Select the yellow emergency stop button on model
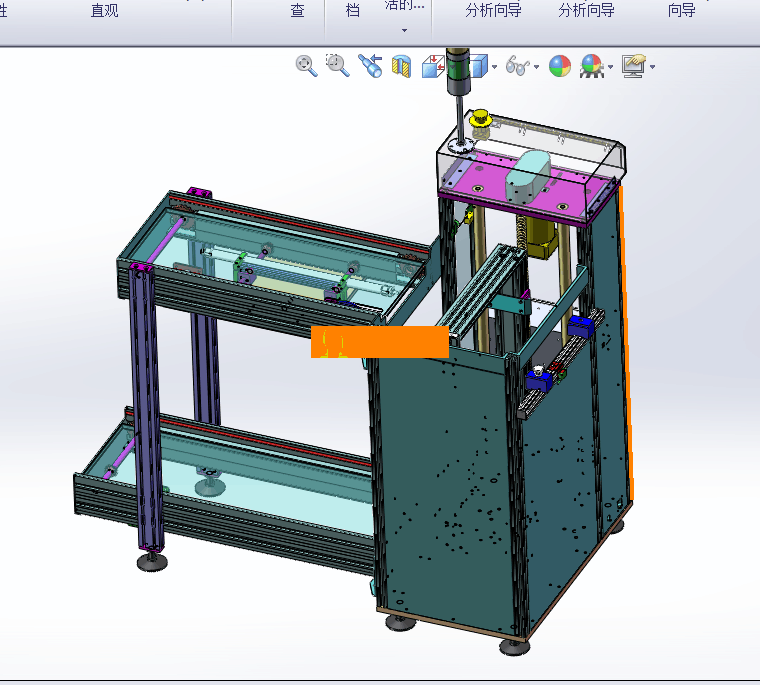The height and width of the screenshot is (685, 760). pyautogui.click(x=481, y=119)
